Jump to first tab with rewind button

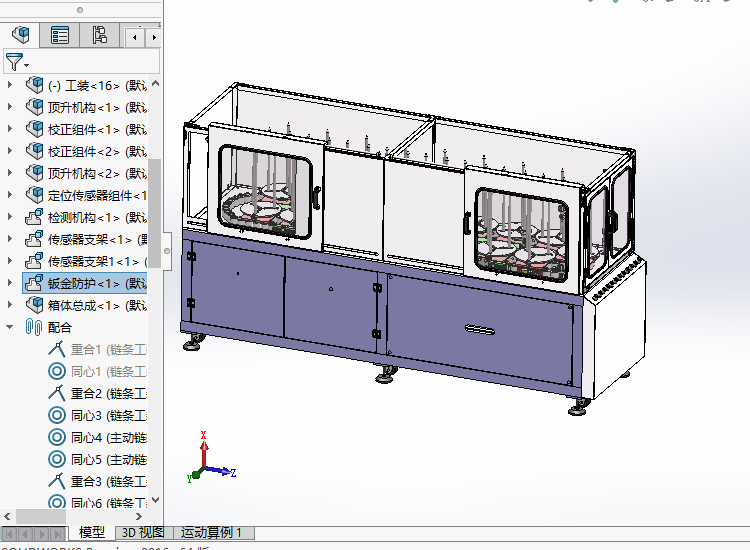coord(10,533)
